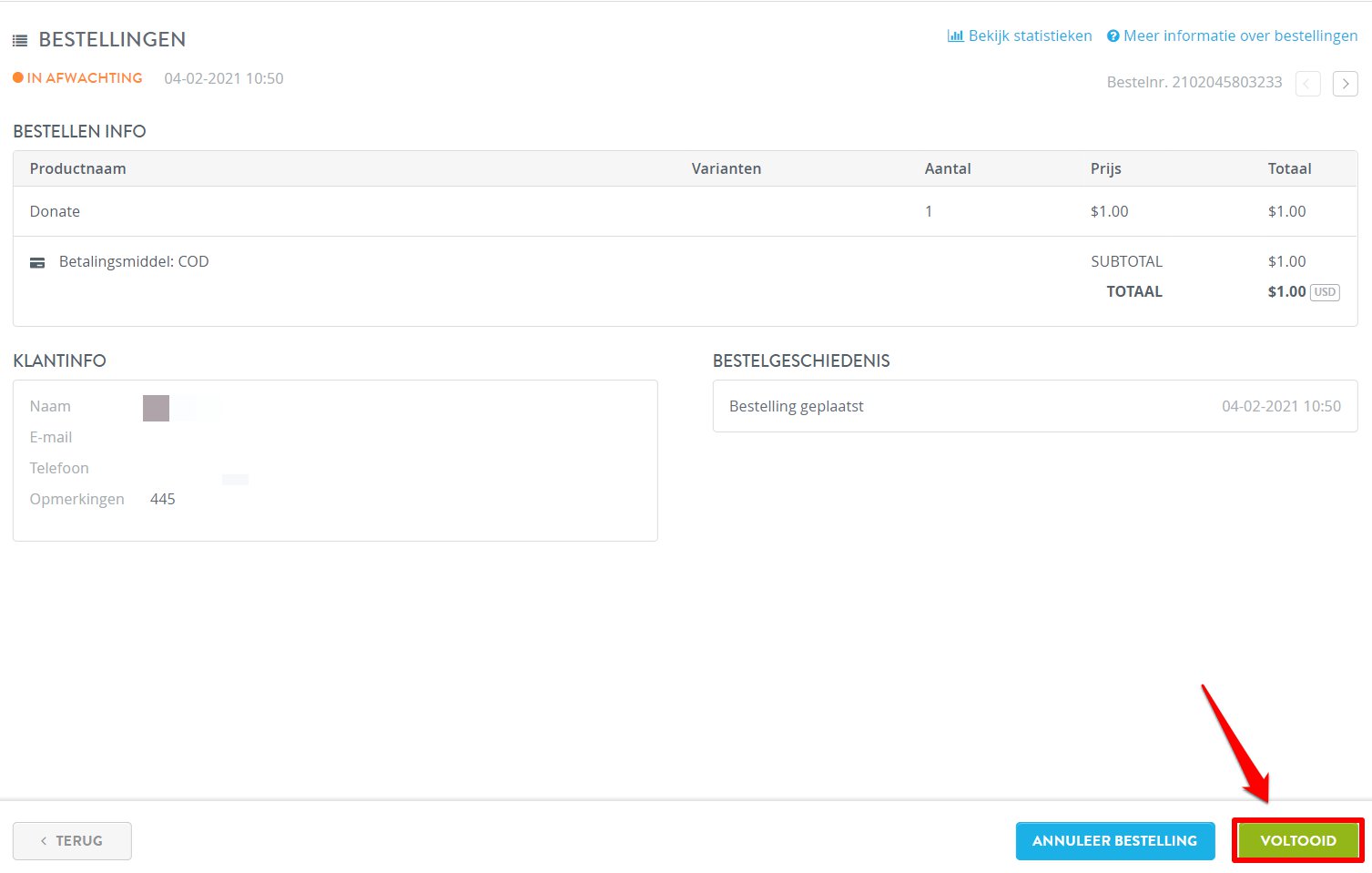Click the orders list icon beside BESTELLINGEN
1372x873 pixels.
tap(20, 41)
